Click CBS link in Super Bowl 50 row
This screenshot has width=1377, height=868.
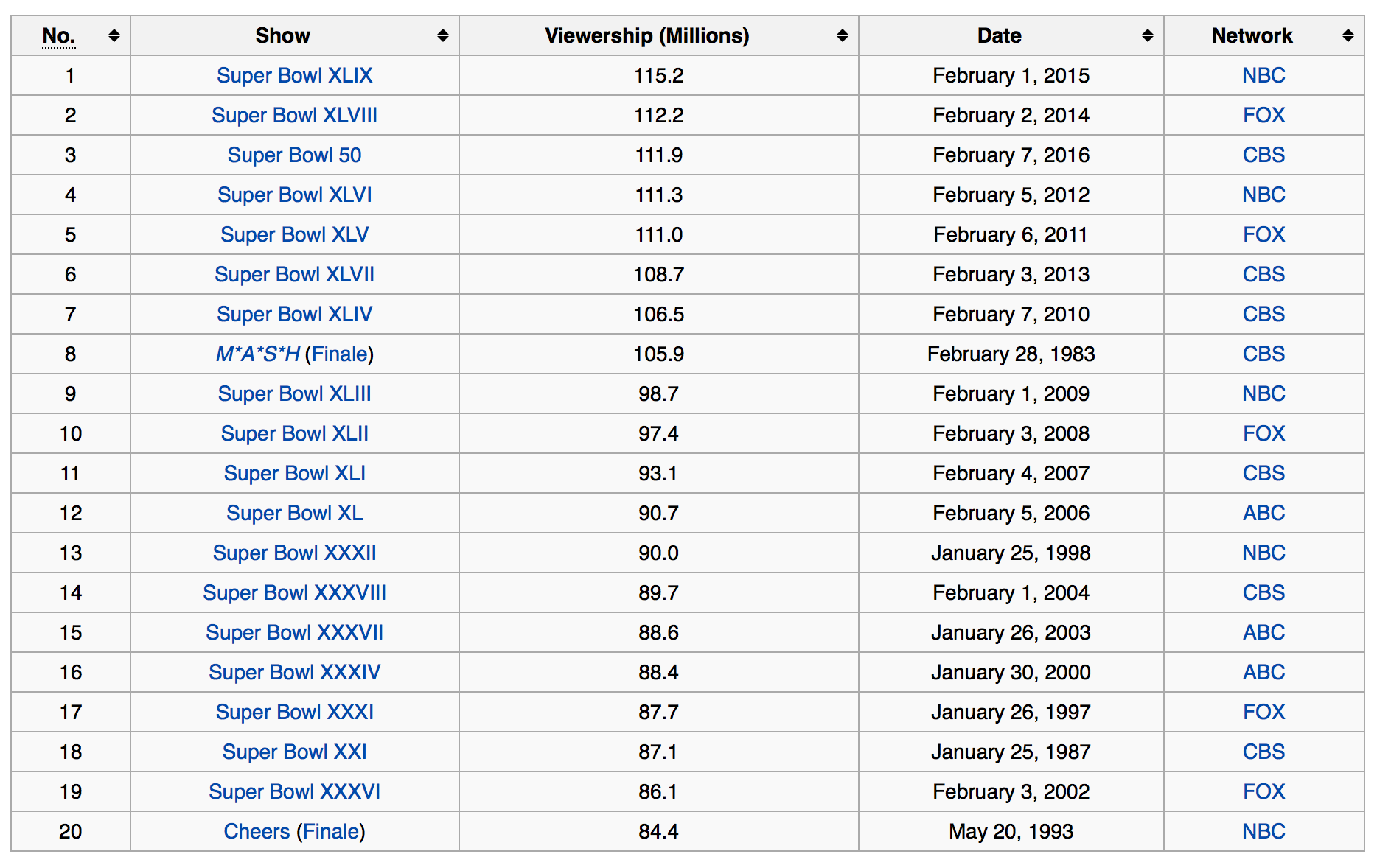(1263, 155)
